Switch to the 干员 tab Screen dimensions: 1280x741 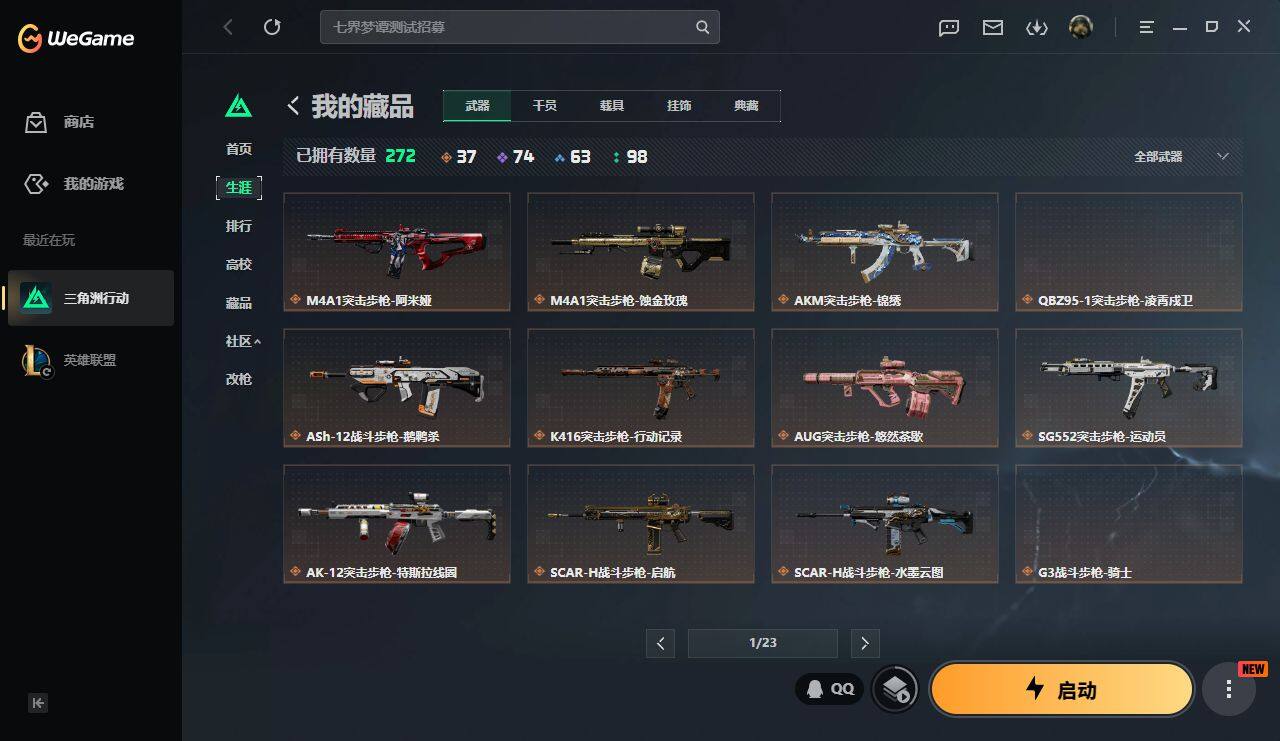pos(544,106)
